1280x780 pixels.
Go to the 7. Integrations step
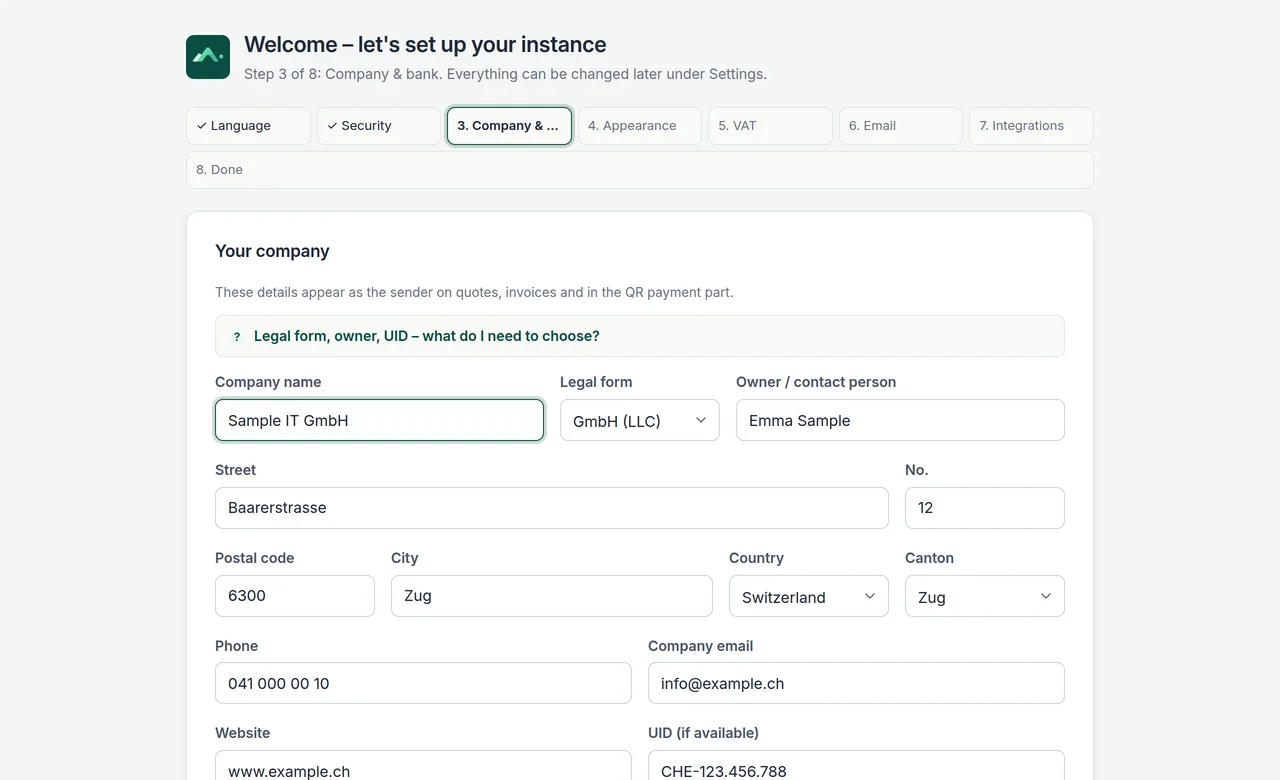tap(1031, 126)
